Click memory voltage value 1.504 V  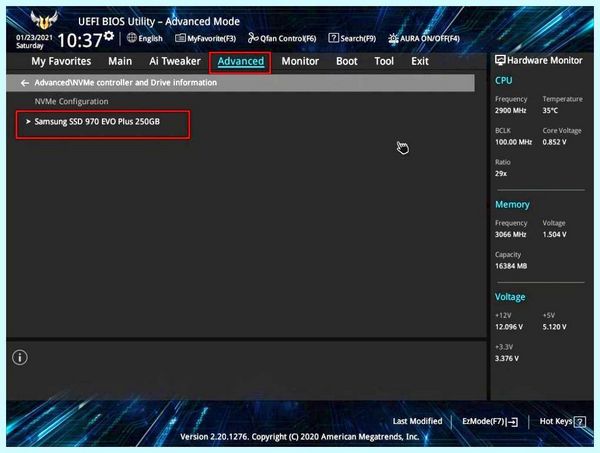(x=554, y=235)
